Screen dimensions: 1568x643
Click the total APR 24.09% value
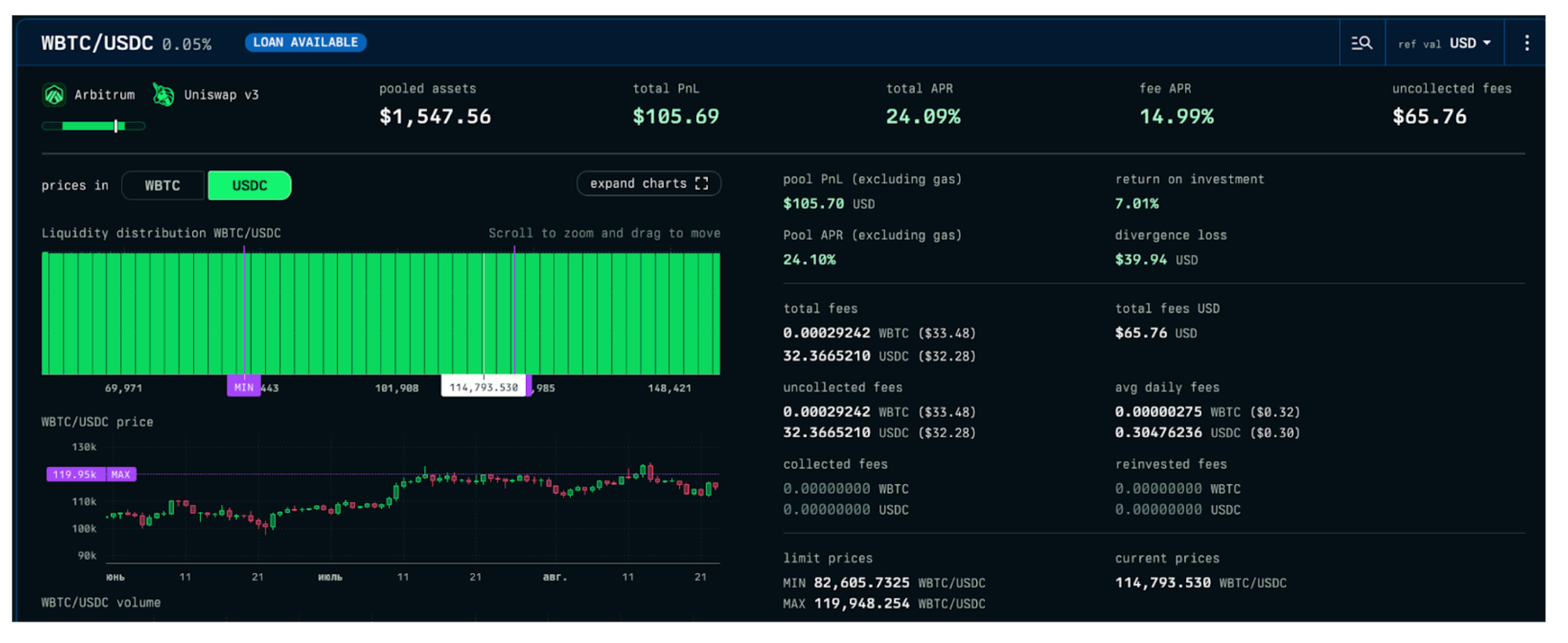click(x=923, y=117)
